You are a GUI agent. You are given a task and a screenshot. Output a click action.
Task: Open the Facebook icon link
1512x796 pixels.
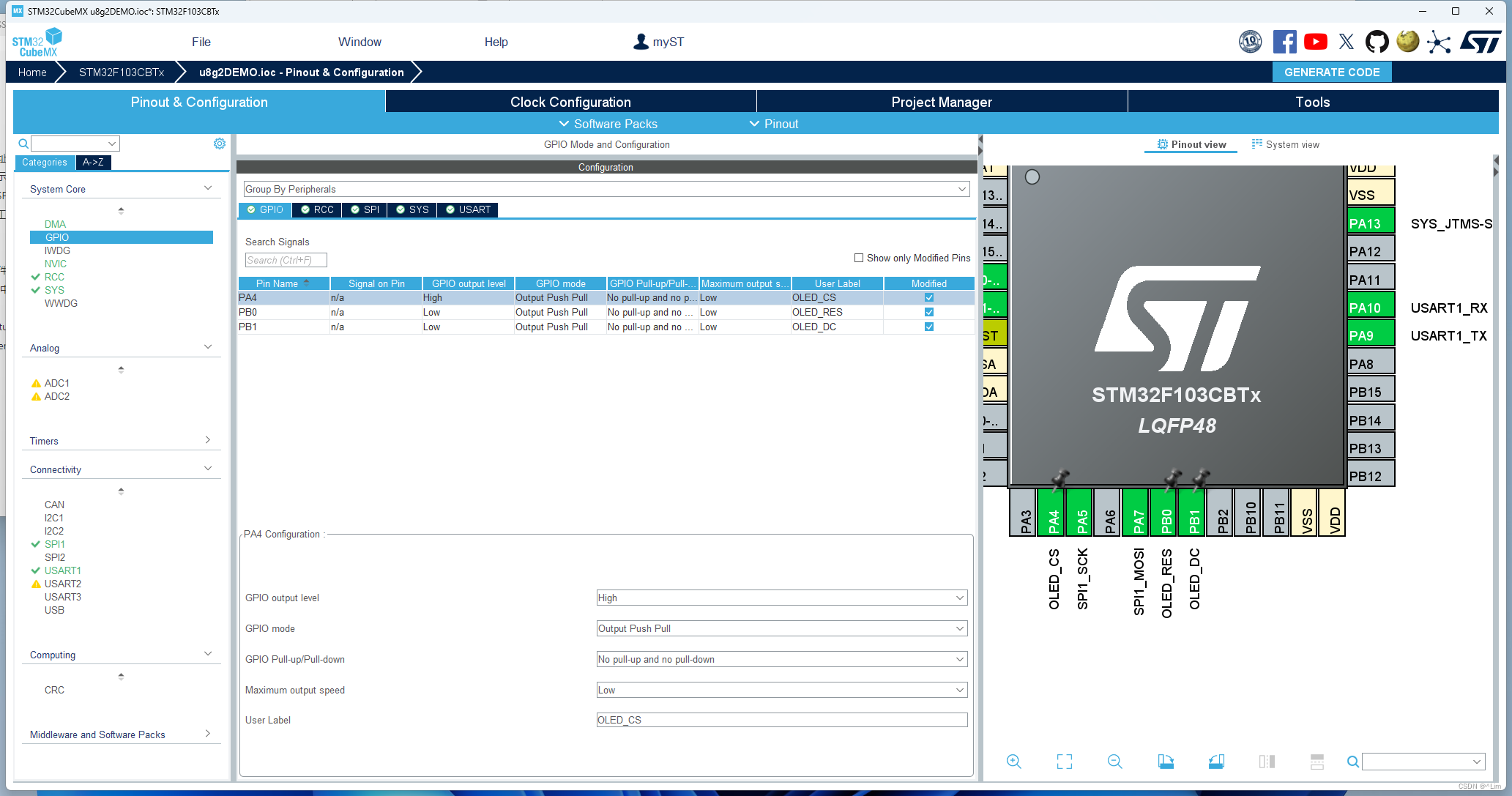click(1284, 42)
